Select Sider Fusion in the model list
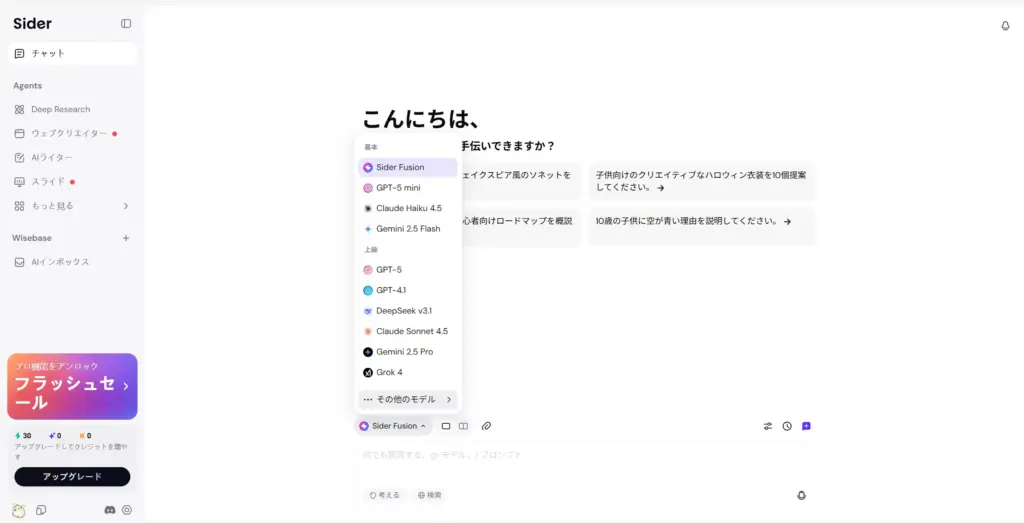This screenshot has height=523, width=1024. tap(408, 167)
